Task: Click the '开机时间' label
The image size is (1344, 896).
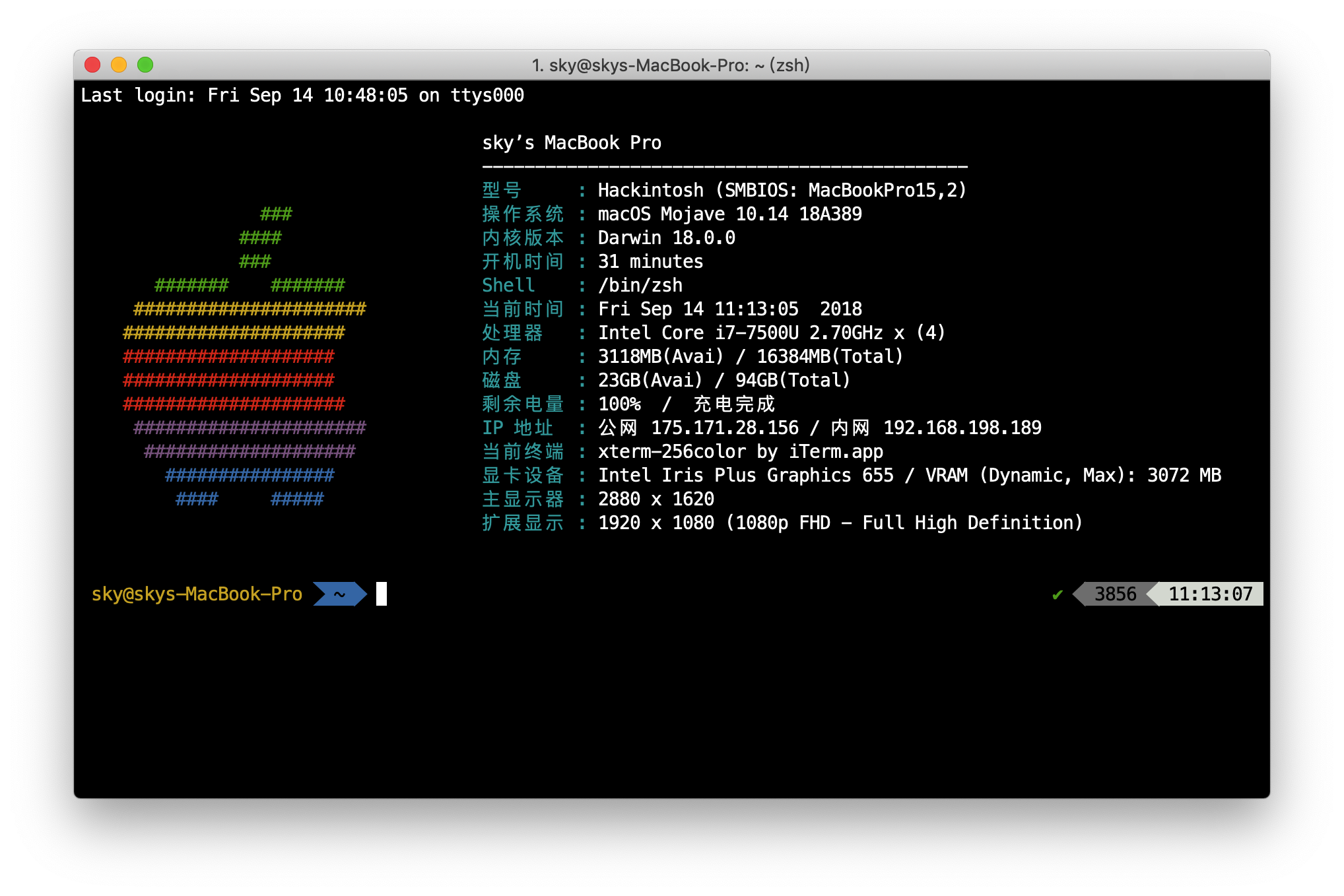Action: pos(523,262)
